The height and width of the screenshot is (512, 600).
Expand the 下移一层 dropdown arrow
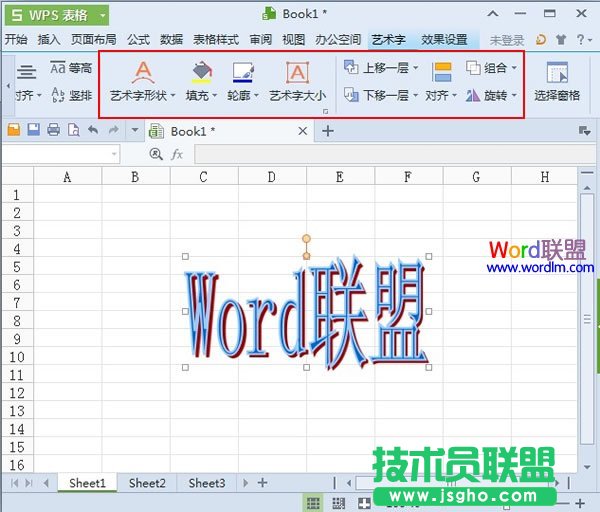tap(416, 95)
